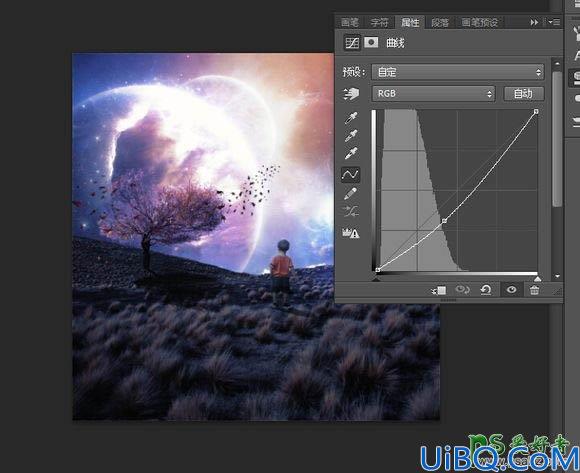The width and height of the screenshot is (580, 473).
Task: Click the middle curve control point
Action: (445, 221)
